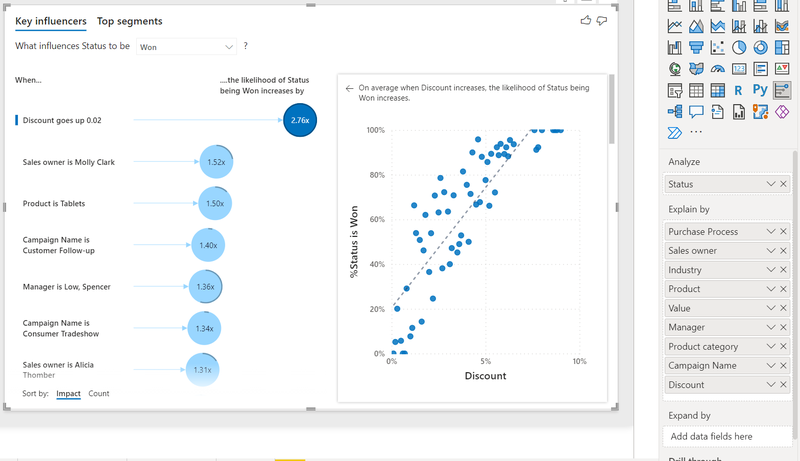Click the back arrow in scatter pane
800x461 pixels.
coord(349,88)
